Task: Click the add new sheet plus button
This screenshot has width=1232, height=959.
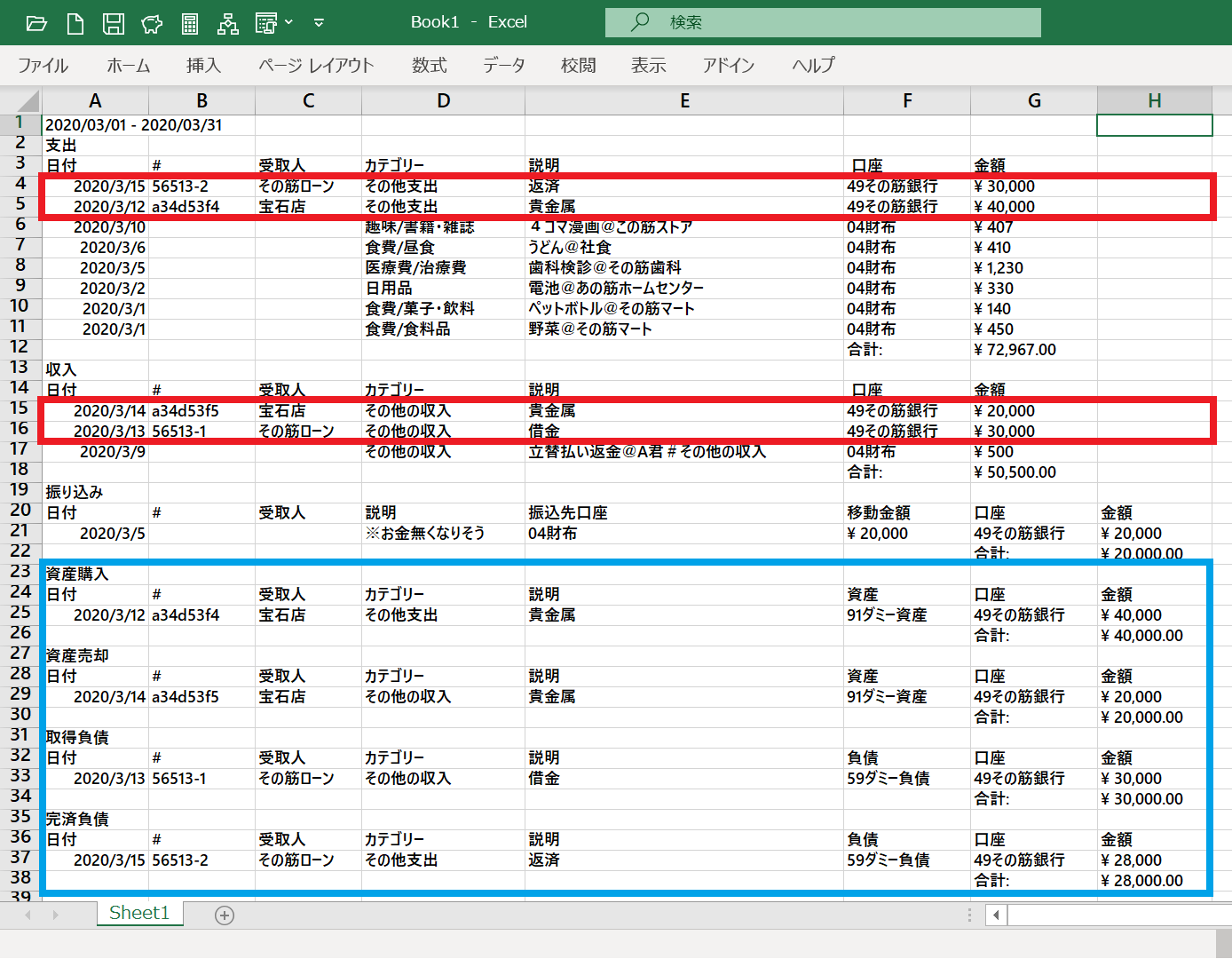Action: pos(225,915)
